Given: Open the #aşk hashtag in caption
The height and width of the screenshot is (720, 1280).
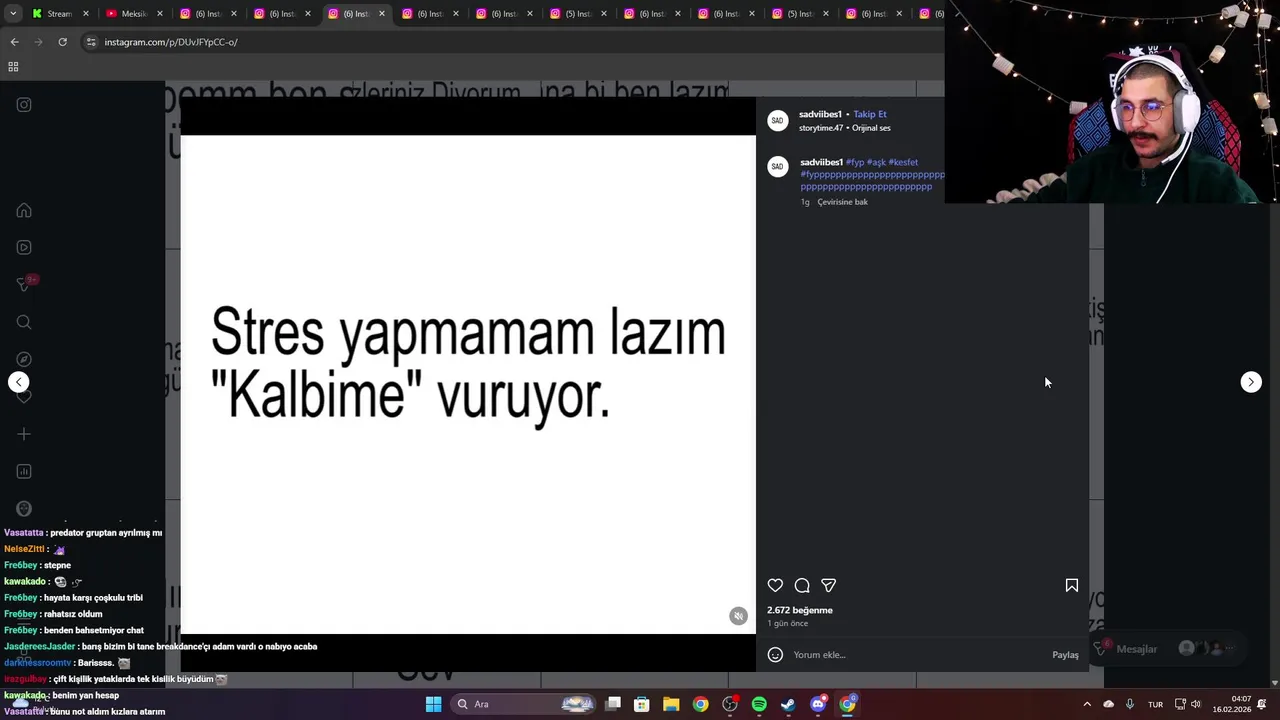Looking at the screenshot, I should (876, 162).
